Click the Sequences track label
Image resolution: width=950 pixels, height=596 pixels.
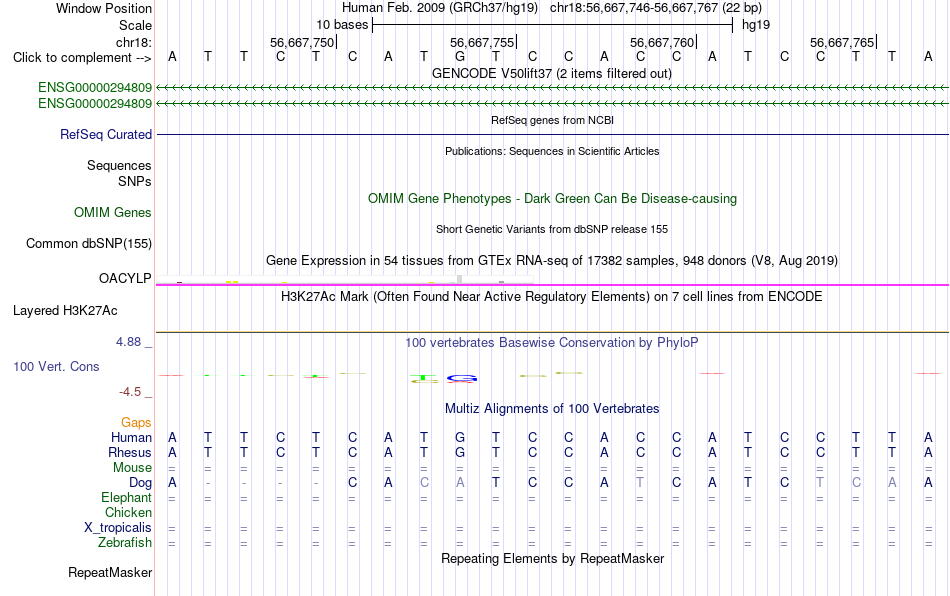[x=119, y=165]
